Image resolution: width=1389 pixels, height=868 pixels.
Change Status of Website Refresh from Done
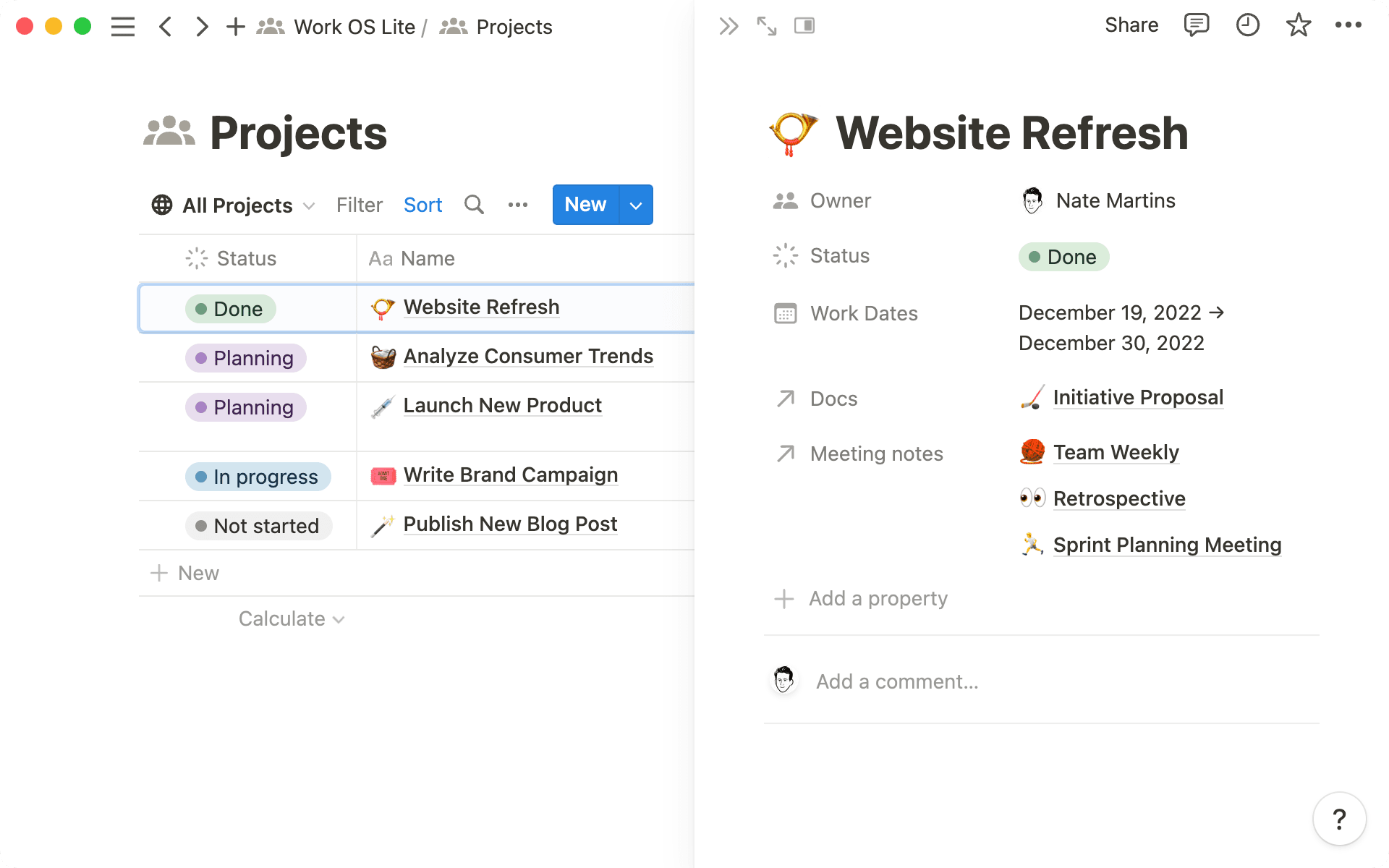pyautogui.click(x=1063, y=257)
